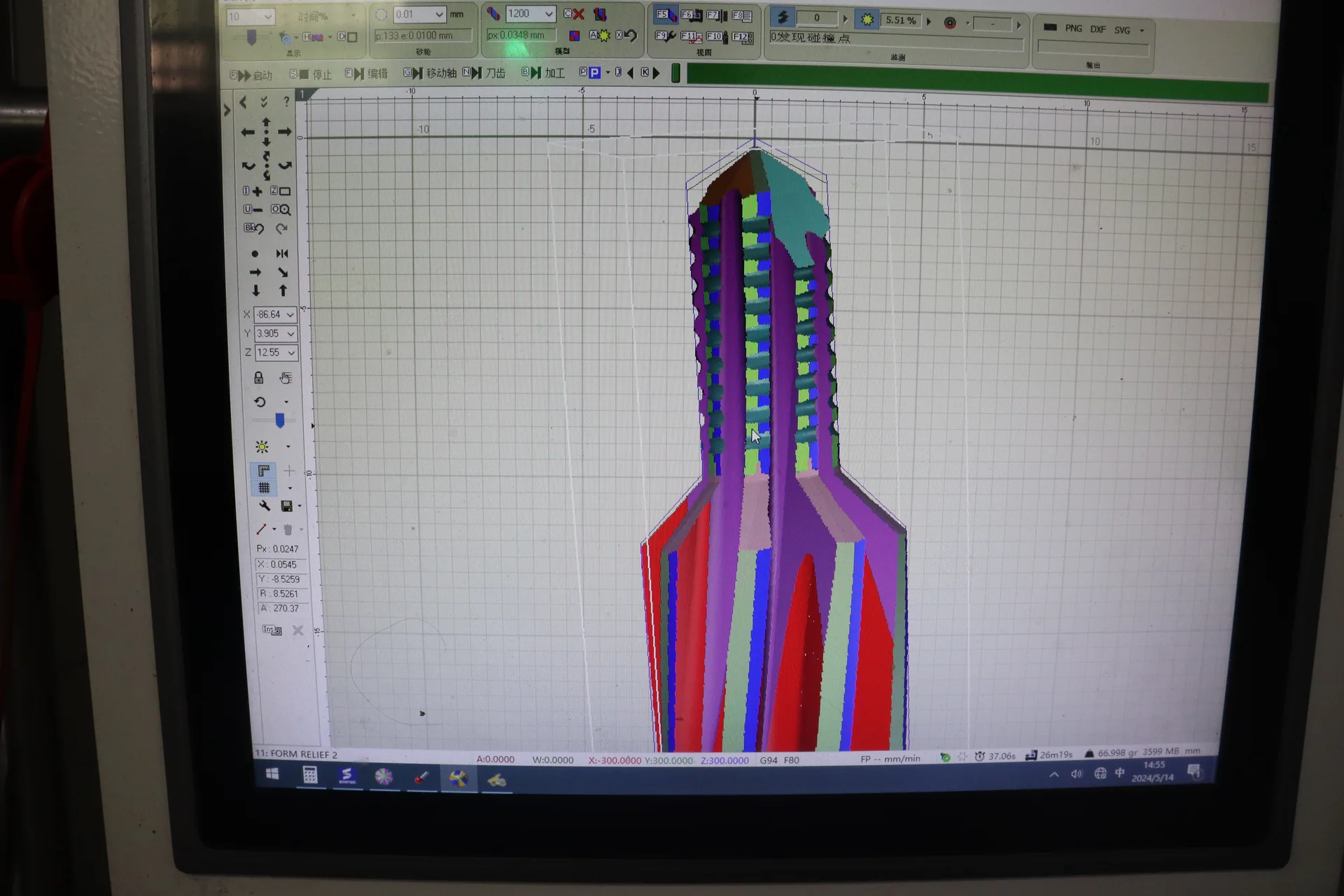Toggle the ruler display button
Viewport: 1344px width, 896px height.
point(264,470)
